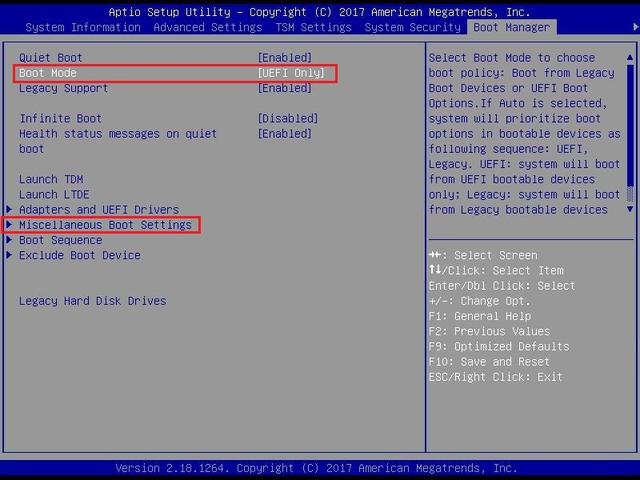Click help panel scroll up arrow
Screen dimensions: 640x480
coord(630,58)
